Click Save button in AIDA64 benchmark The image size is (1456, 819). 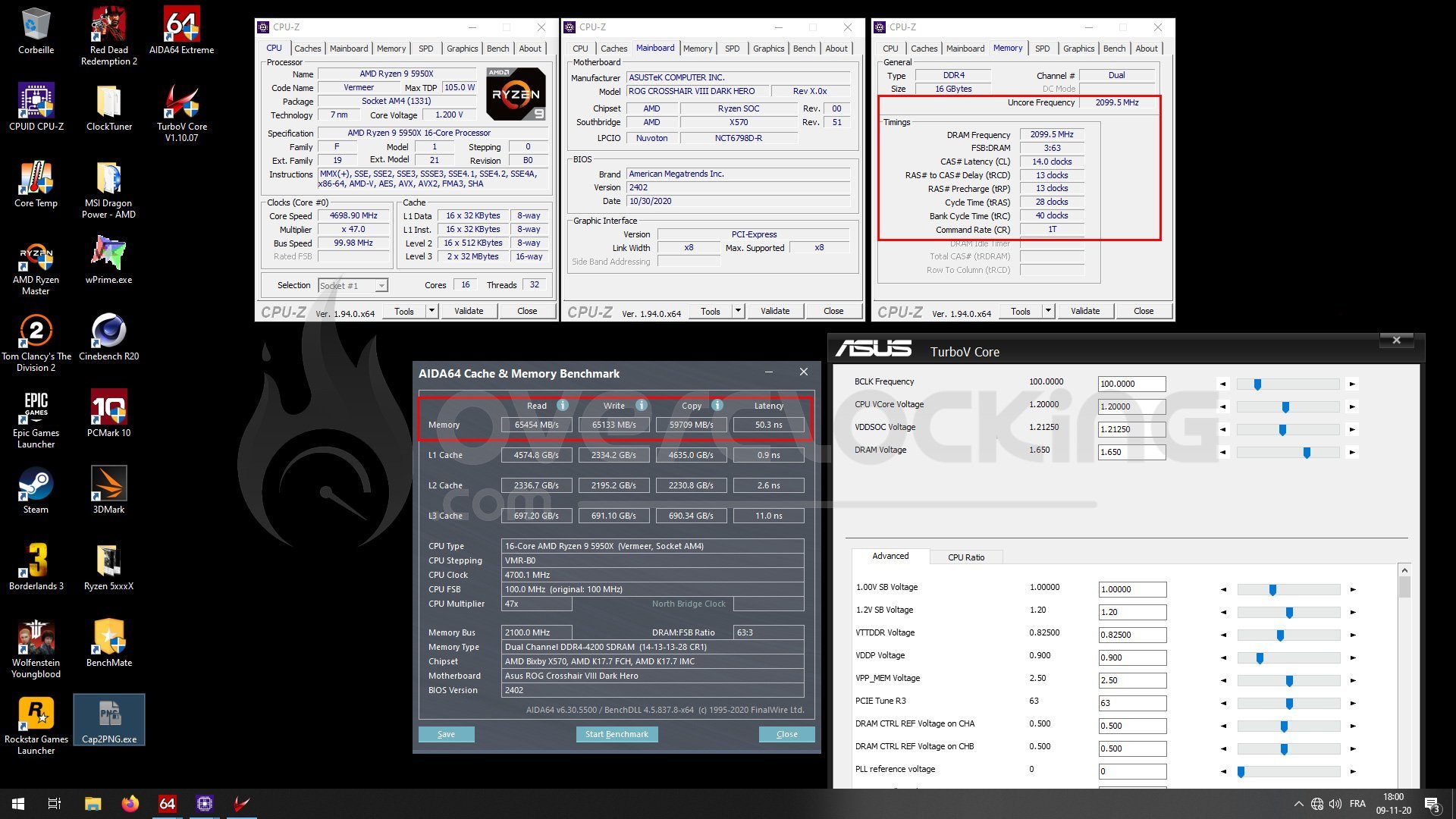coord(446,734)
